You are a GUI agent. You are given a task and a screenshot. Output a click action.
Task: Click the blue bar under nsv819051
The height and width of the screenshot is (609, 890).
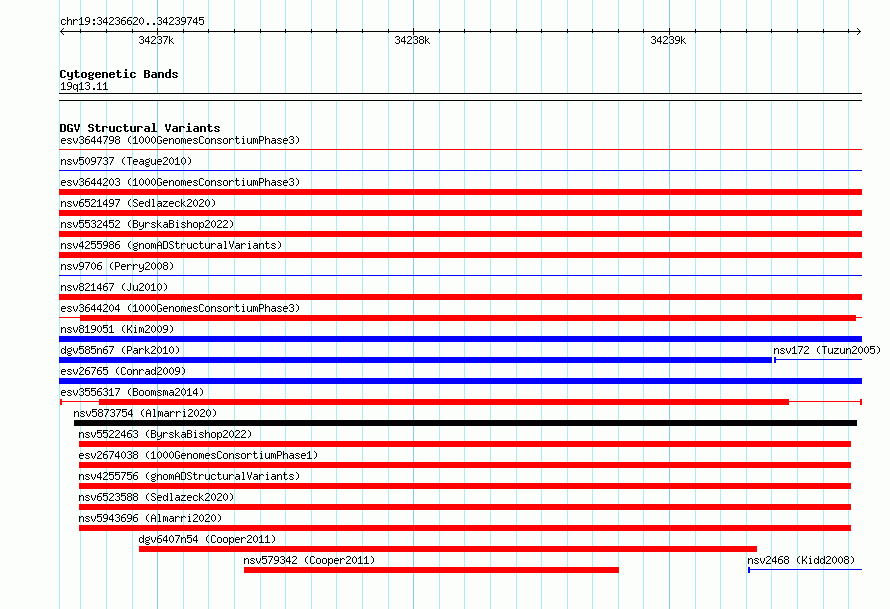click(460, 339)
